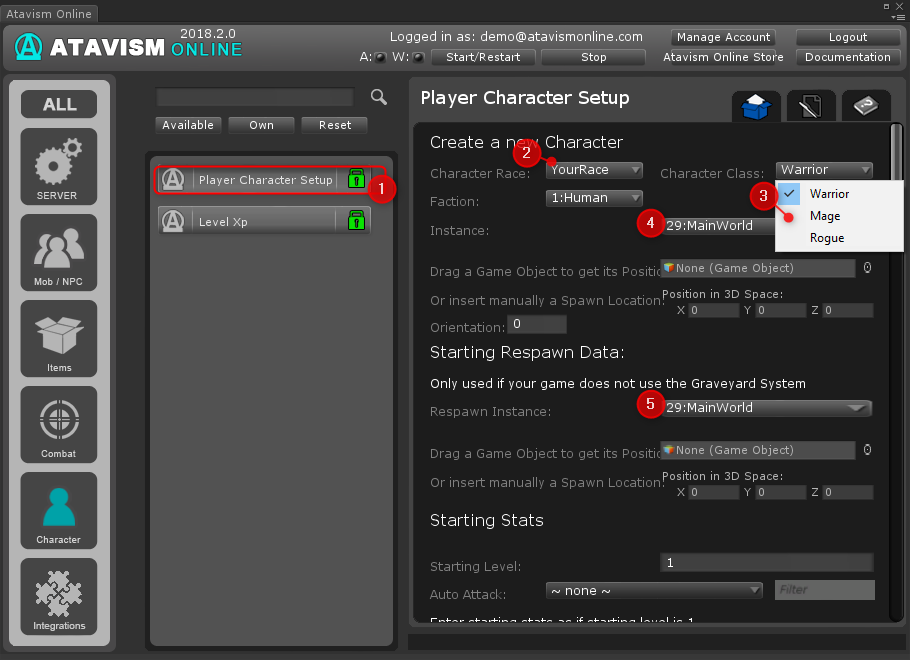Open the Faction dropdown showing 1:Human

click(594, 198)
